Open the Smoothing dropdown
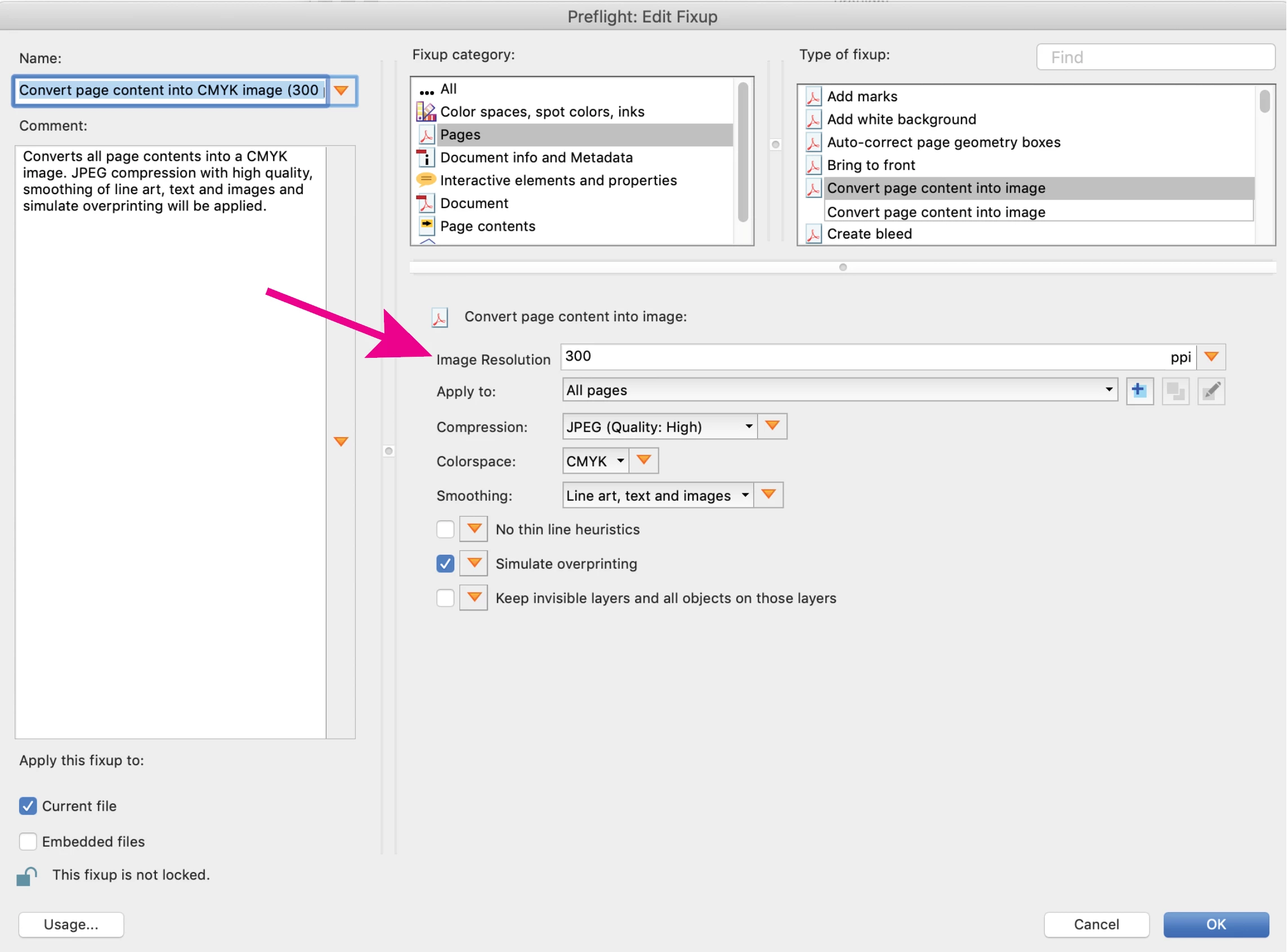The width and height of the screenshot is (1288, 952). pos(658,496)
